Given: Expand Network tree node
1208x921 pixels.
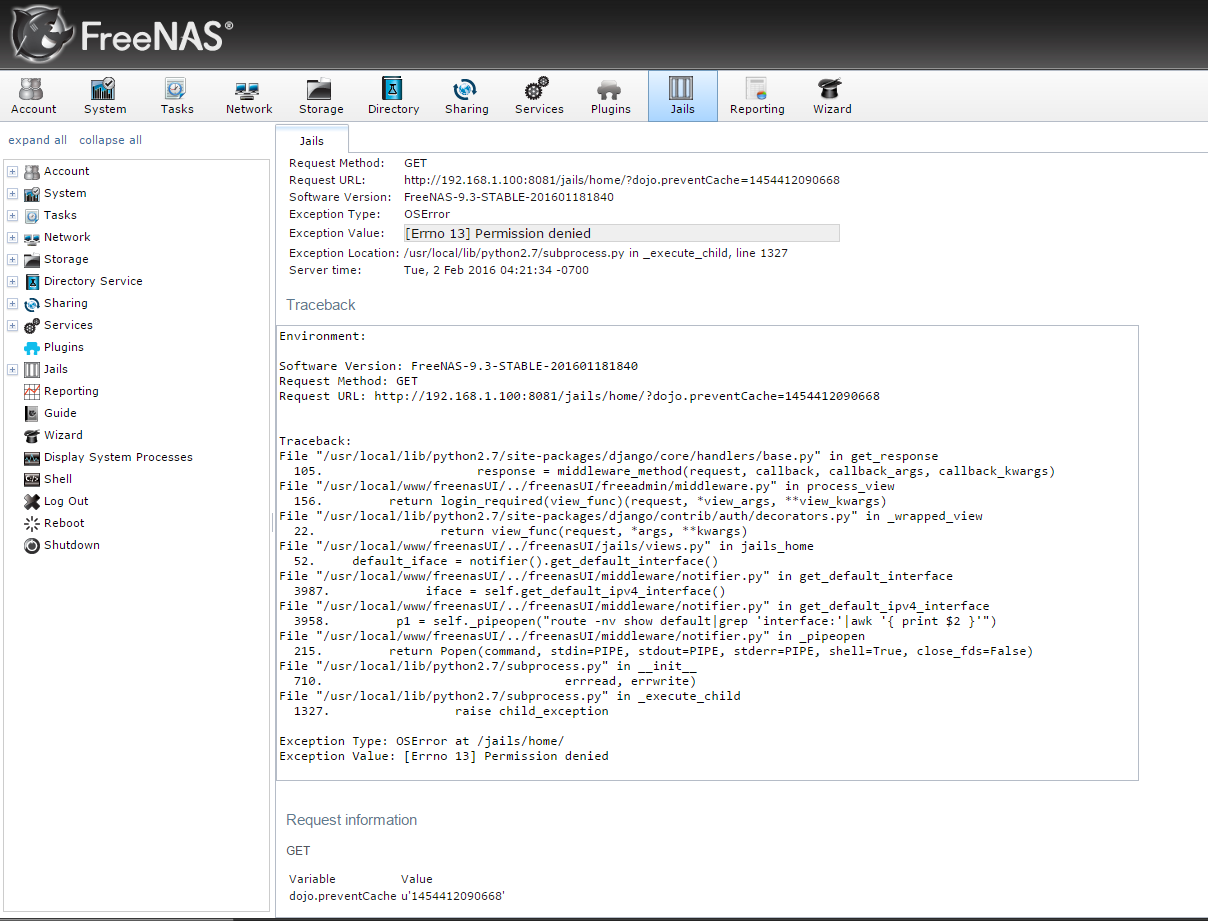Looking at the screenshot, I should (12, 238).
